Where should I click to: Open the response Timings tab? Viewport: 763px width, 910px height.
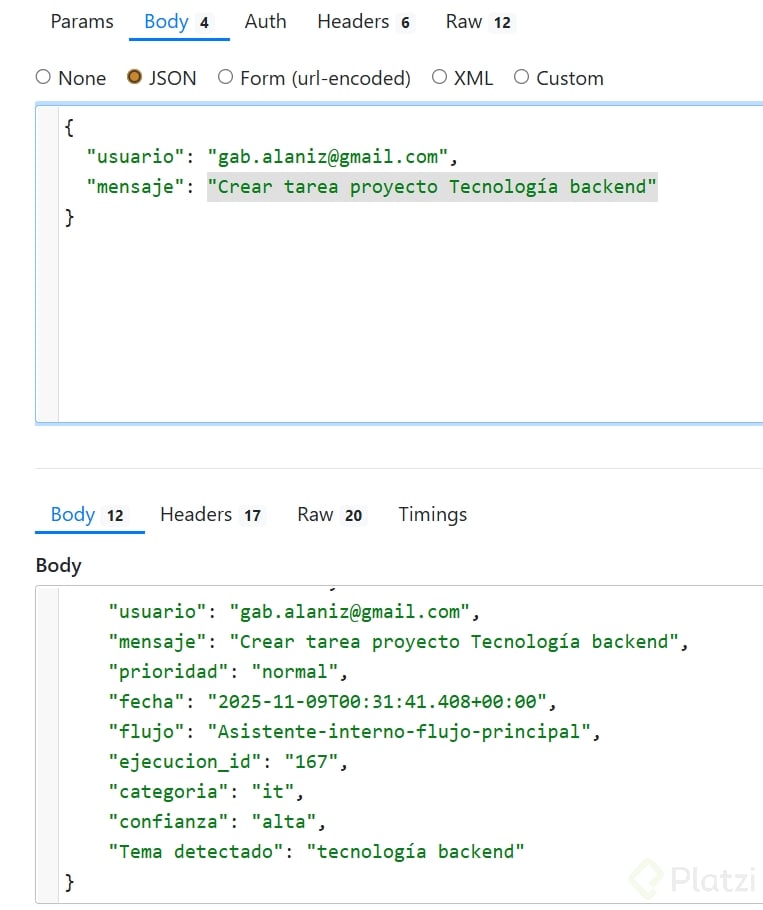click(432, 515)
